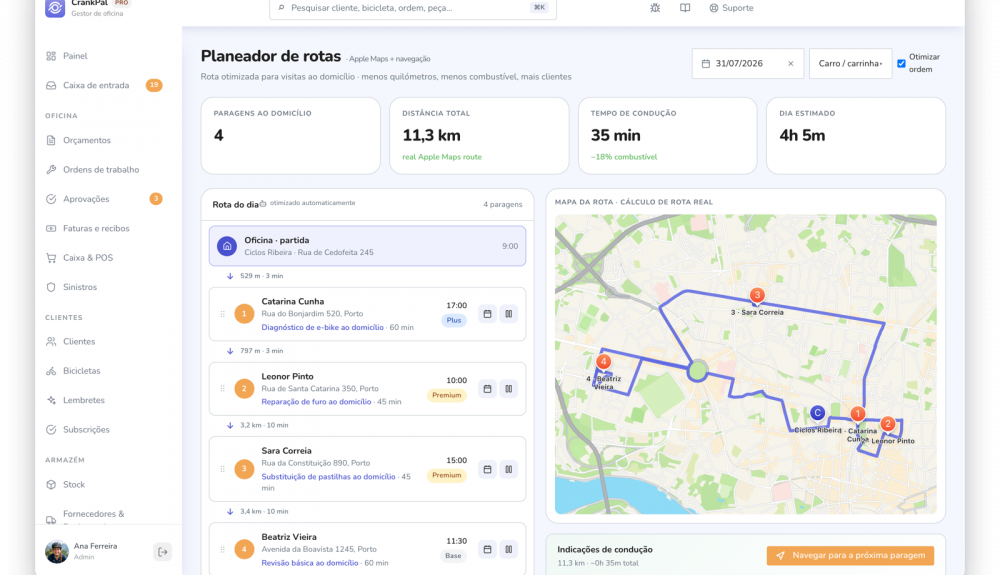Click the Plus badge on Catarina Cunha

point(454,321)
